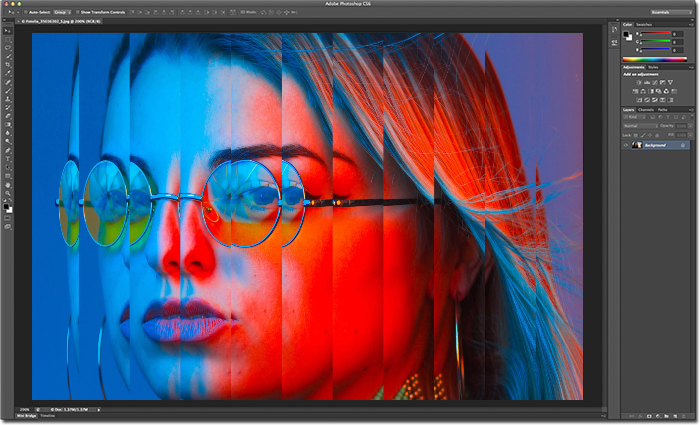Image resolution: width=700 pixels, height=425 pixels.
Task: Open the Opacity slider dropdown
Action: click(691, 126)
